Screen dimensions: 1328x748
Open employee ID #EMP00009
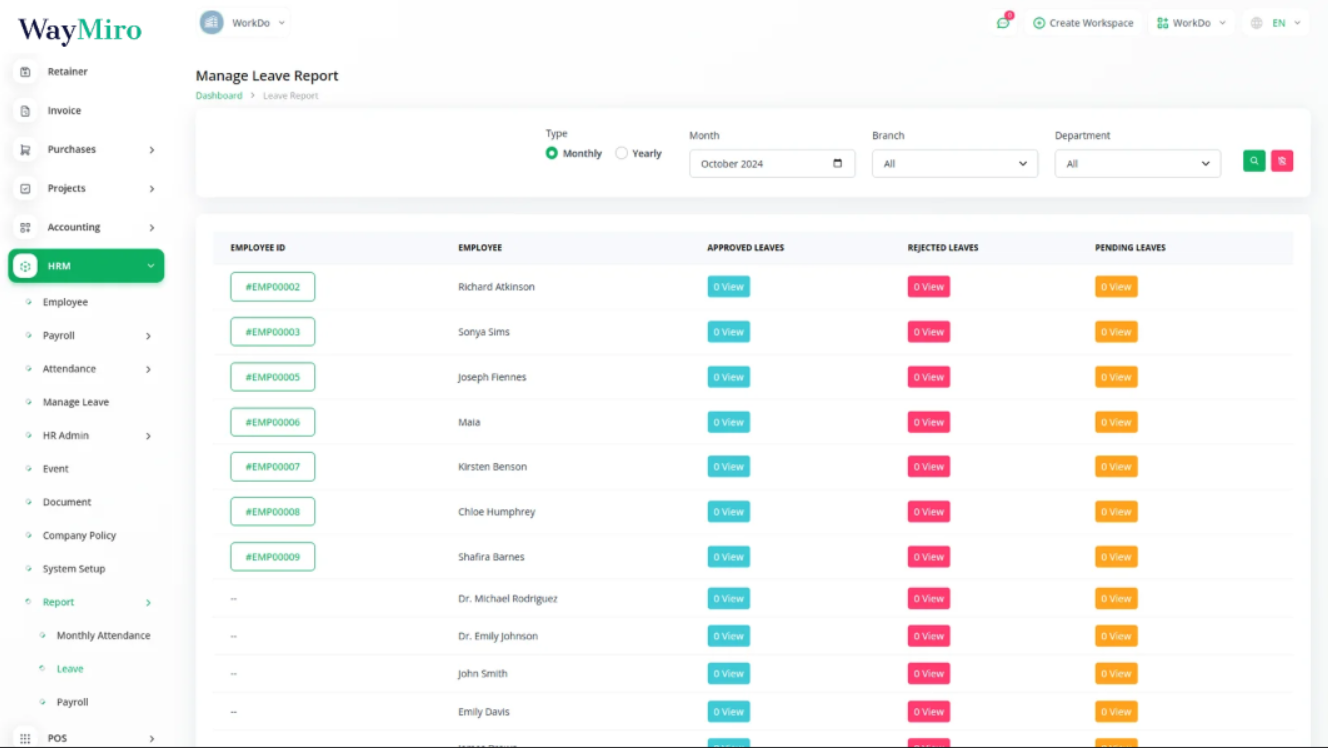273,557
